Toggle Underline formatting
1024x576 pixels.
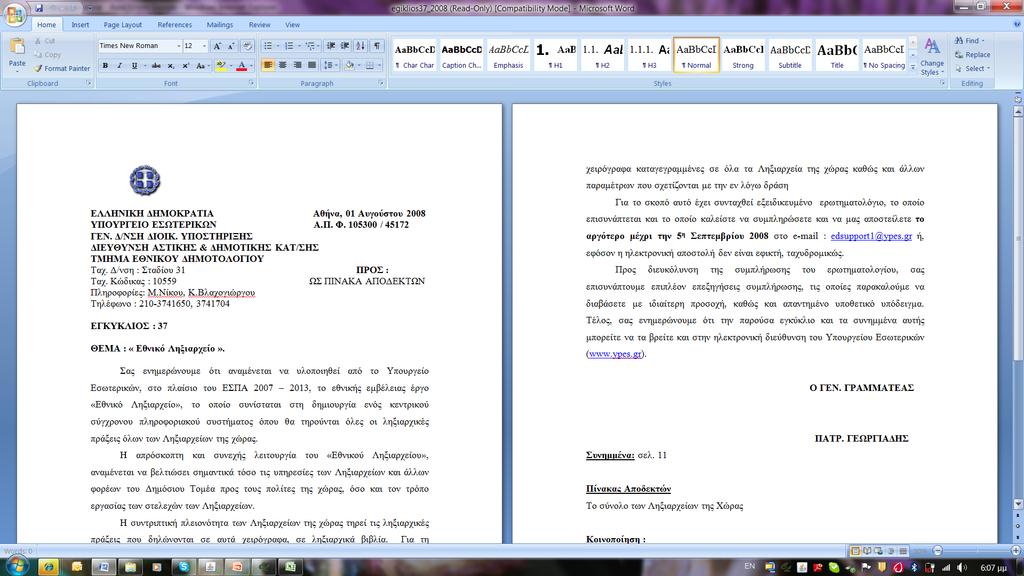(x=134, y=65)
